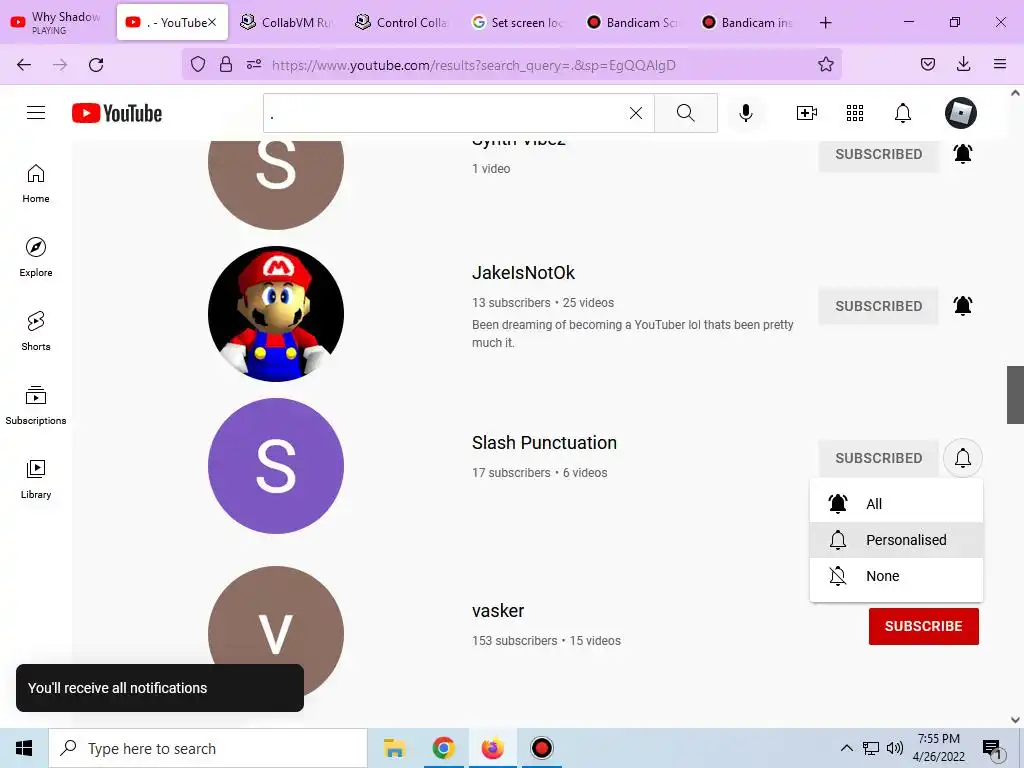The height and width of the screenshot is (768, 1024).
Task: Open the JakeIsNotOk Mario avatar
Action: [x=276, y=314]
